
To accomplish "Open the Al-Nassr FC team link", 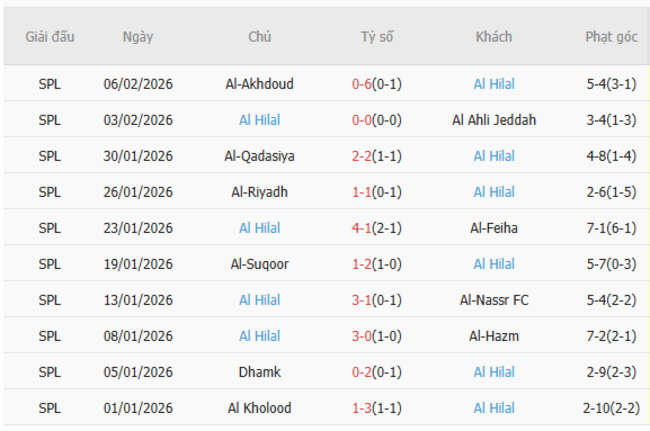I will [494, 300].
